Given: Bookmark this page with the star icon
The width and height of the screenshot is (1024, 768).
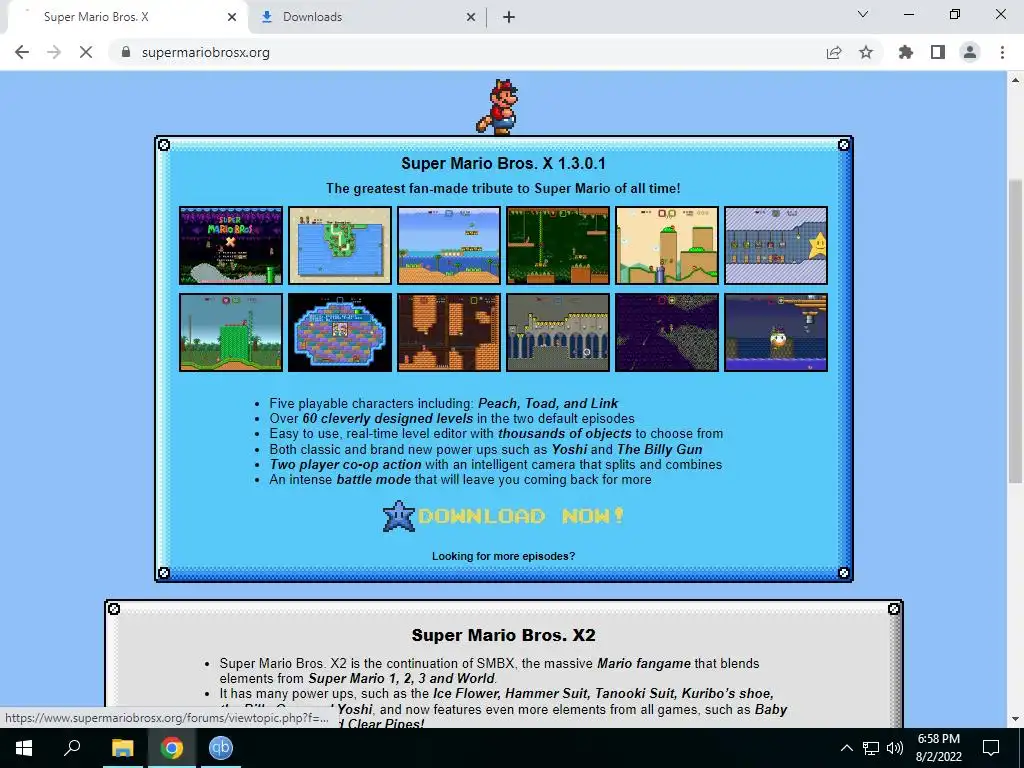Looking at the screenshot, I should pos(866,52).
